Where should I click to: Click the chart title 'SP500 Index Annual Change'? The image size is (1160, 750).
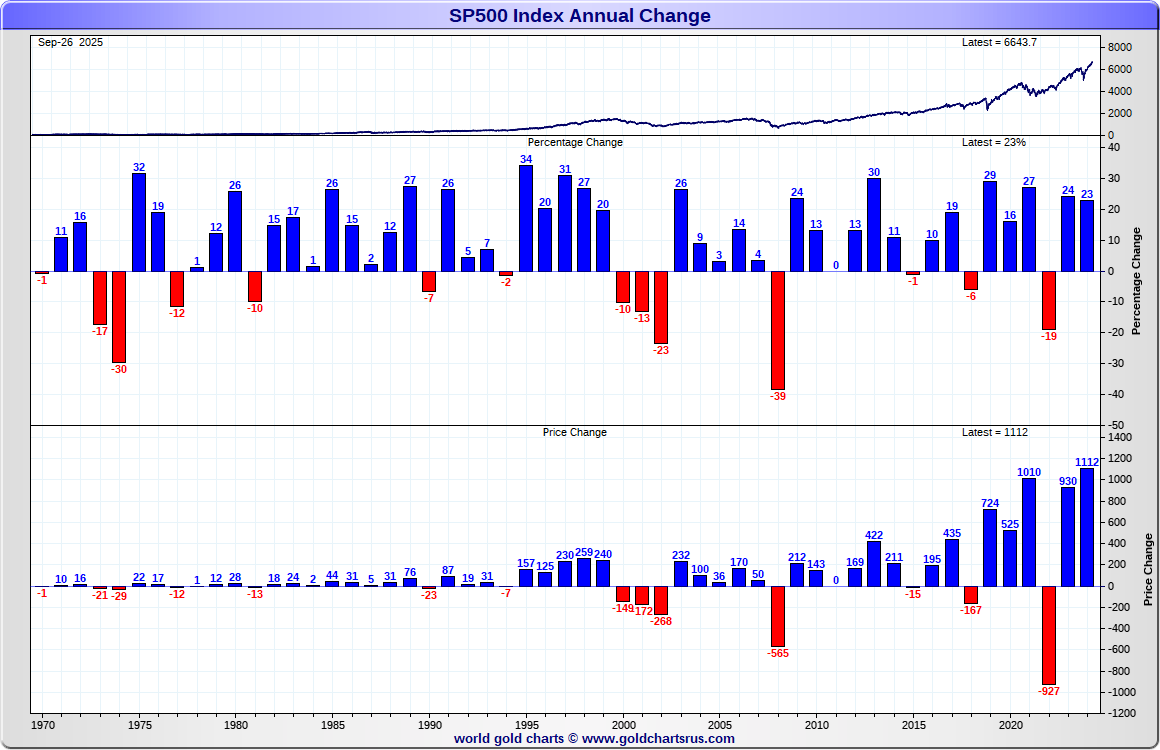tap(579, 16)
